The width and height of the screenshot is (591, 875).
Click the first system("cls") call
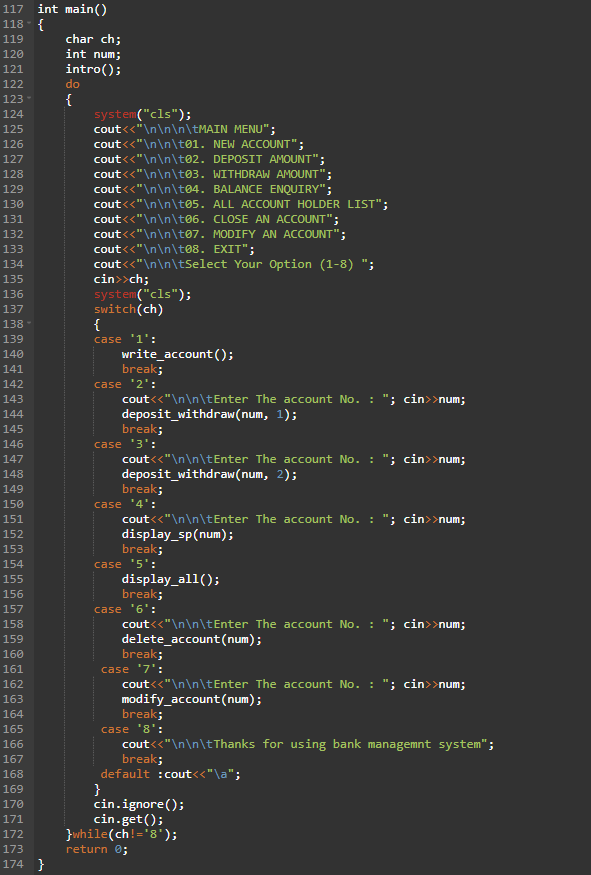[x=142, y=114]
